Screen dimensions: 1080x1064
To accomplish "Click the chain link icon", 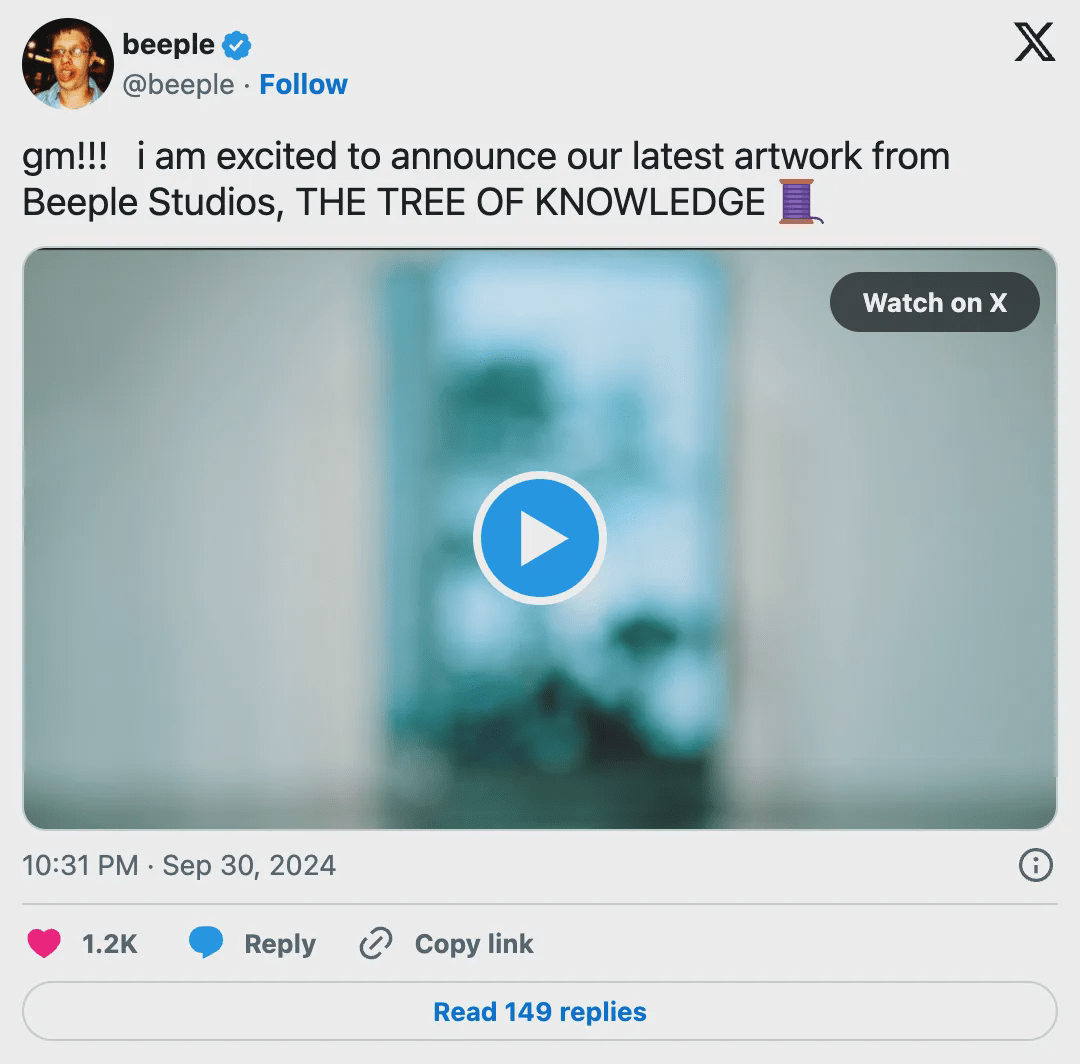I will 375,944.
